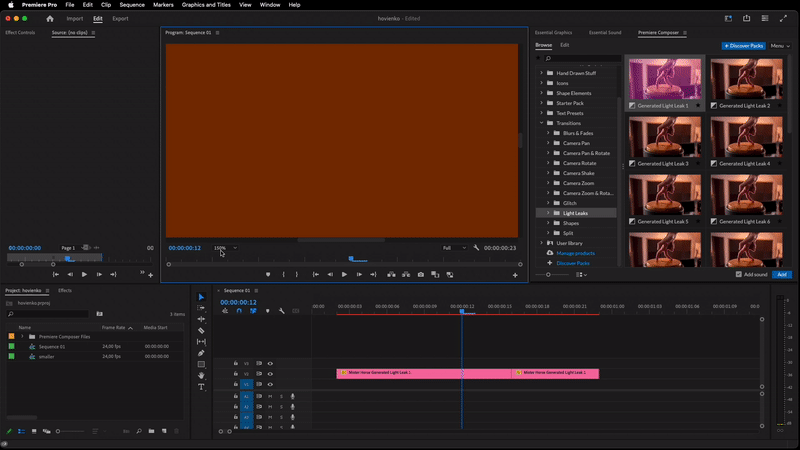Switch to the Effects panel tab
This screenshot has width=800, height=450.
pyautogui.click(x=65, y=290)
